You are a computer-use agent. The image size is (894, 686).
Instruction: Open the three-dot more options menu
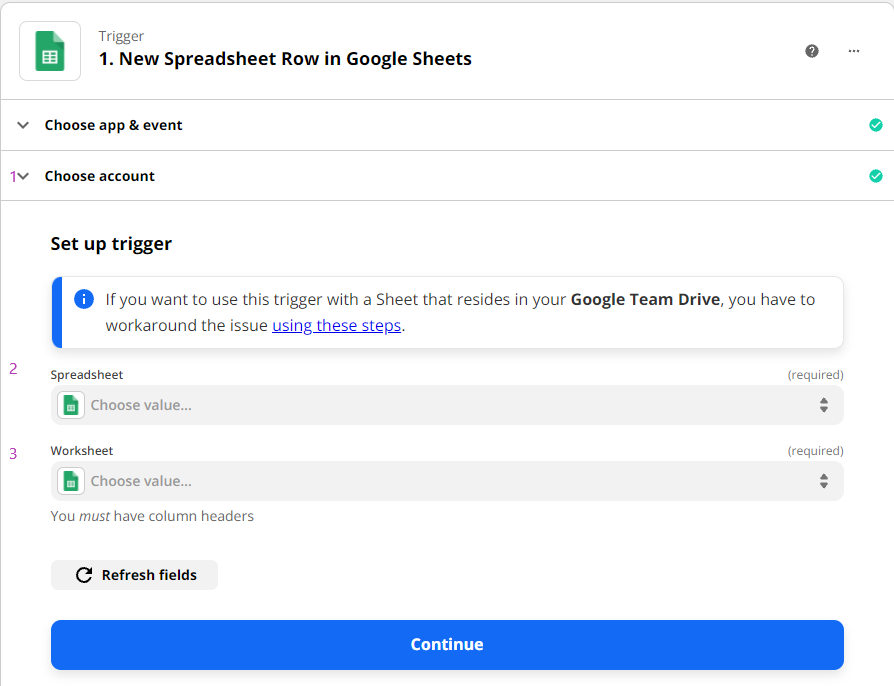click(x=854, y=51)
